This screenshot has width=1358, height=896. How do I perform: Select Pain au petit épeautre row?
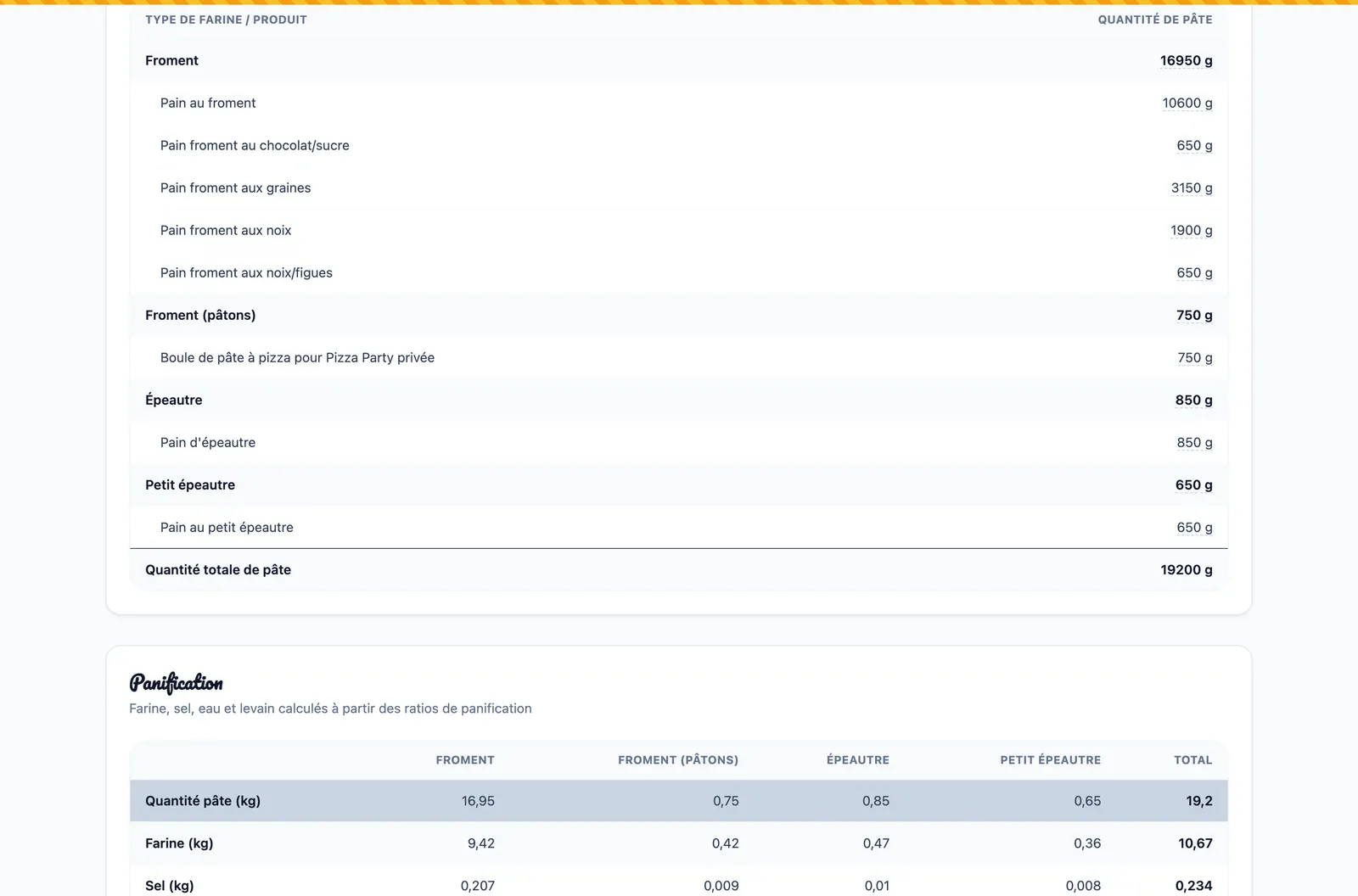(679, 527)
